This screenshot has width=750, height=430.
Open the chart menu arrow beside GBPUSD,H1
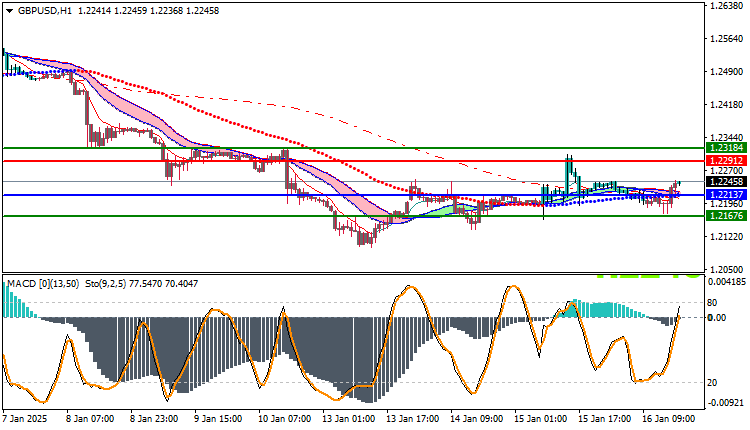pyautogui.click(x=9, y=11)
